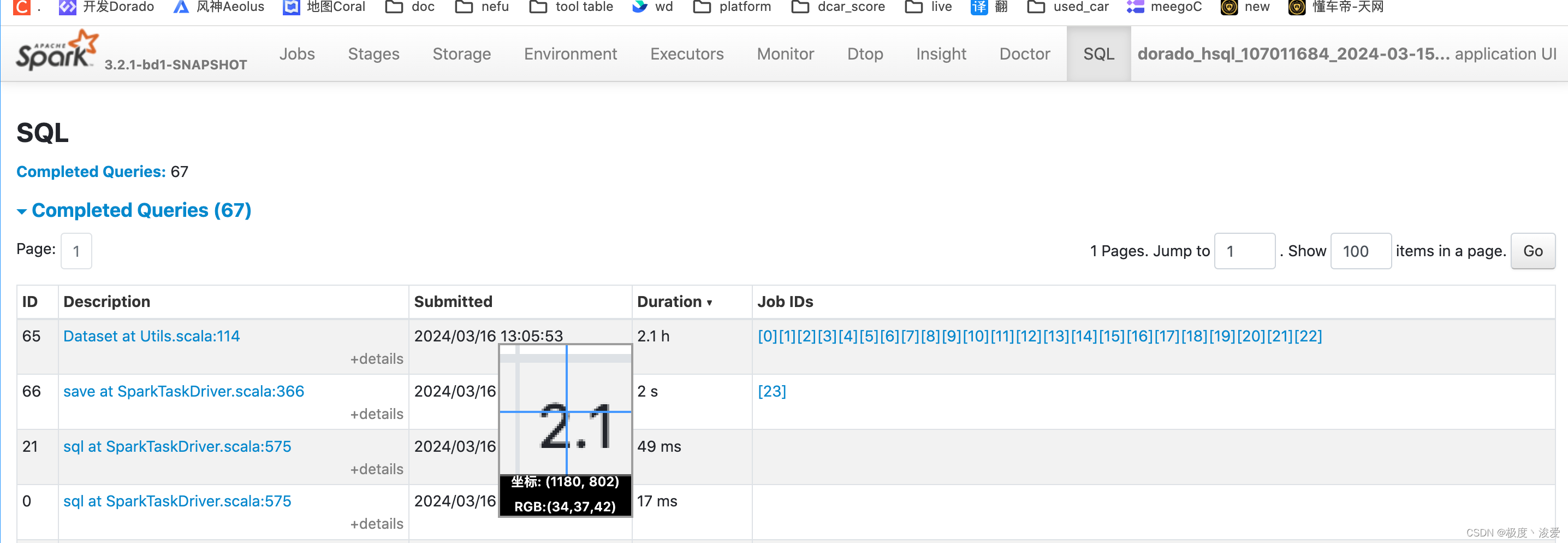Expand +details for query 65

376,359
